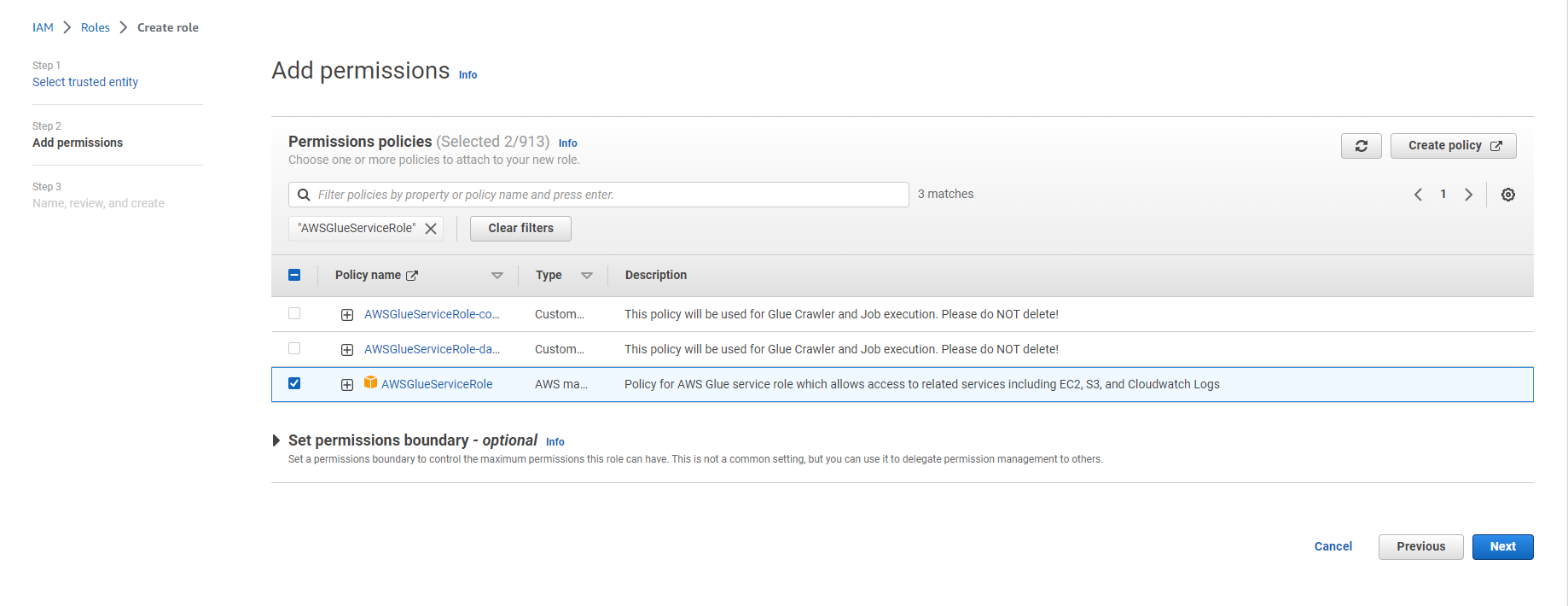Click the Type cell of AWSGlueServiceRole-da... row

[560, 349]
